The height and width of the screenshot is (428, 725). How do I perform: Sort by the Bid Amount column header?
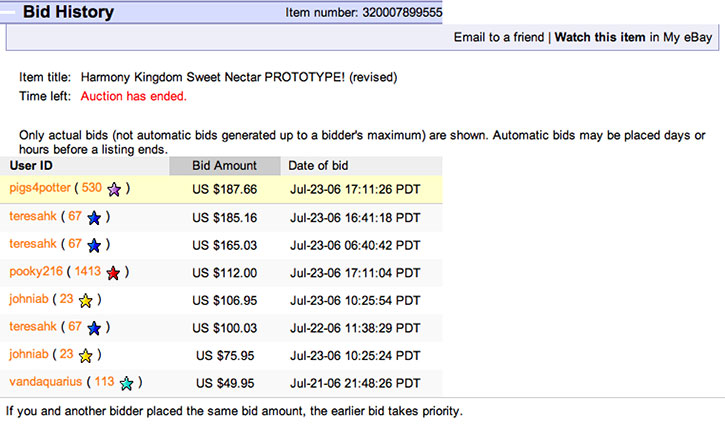click(225, 165)
